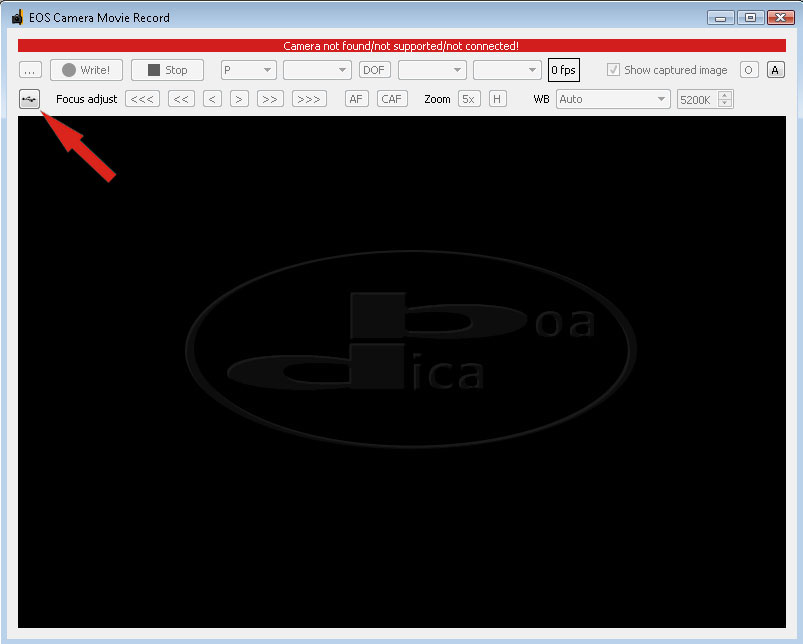
Task: Open the shooting mode P dropdown
Action: [248, 70]
